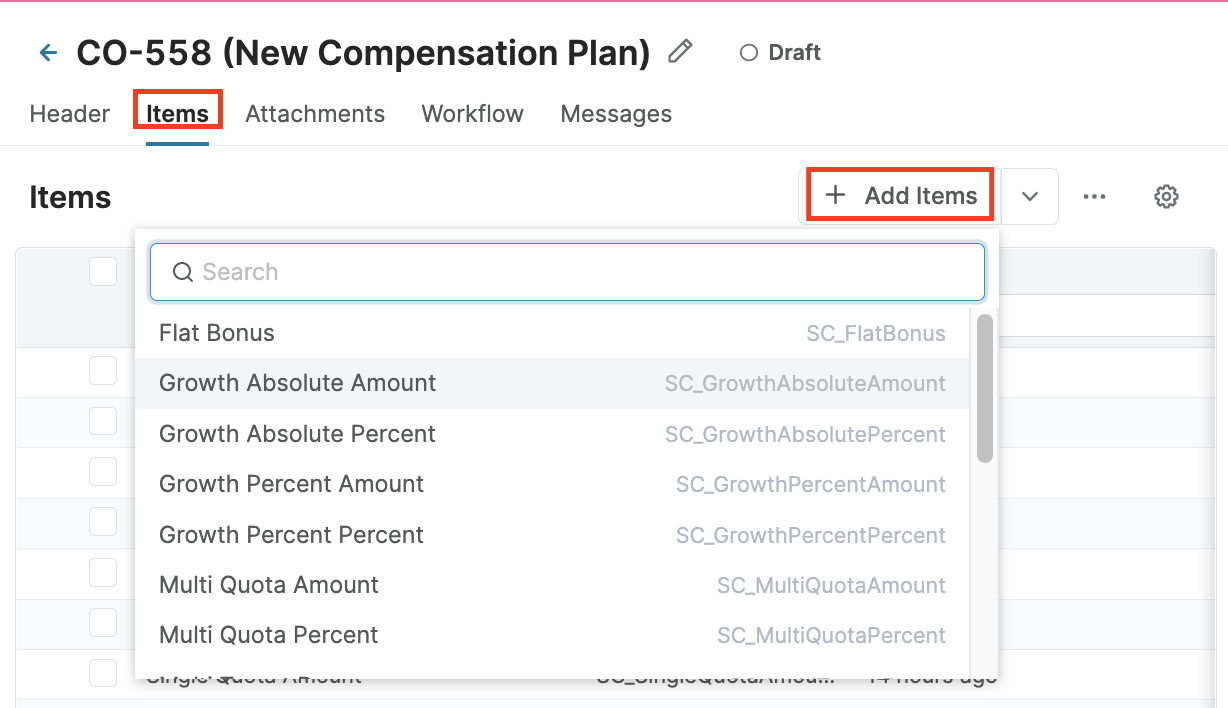The height and width of the screenshot is (708, 1228).
Task: Focus the Search input field
Action: click(580, 272)
